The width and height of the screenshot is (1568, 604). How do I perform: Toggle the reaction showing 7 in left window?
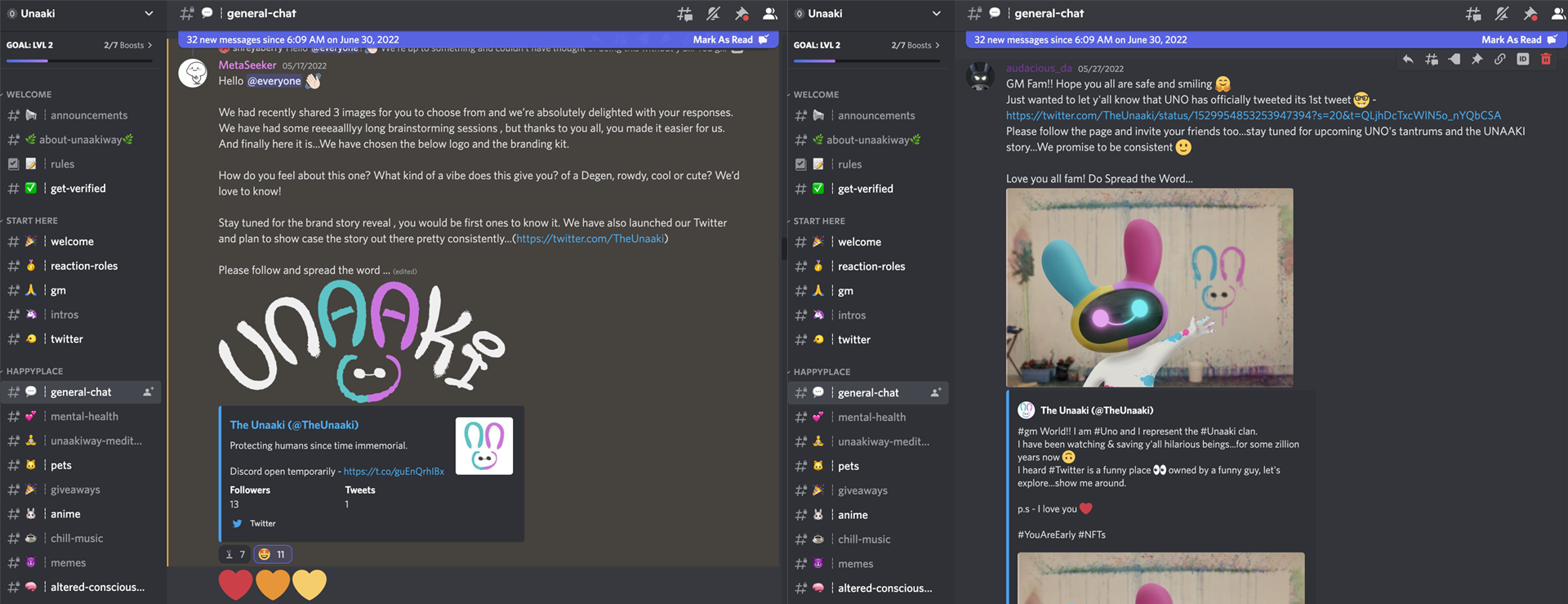pos(234,554)
